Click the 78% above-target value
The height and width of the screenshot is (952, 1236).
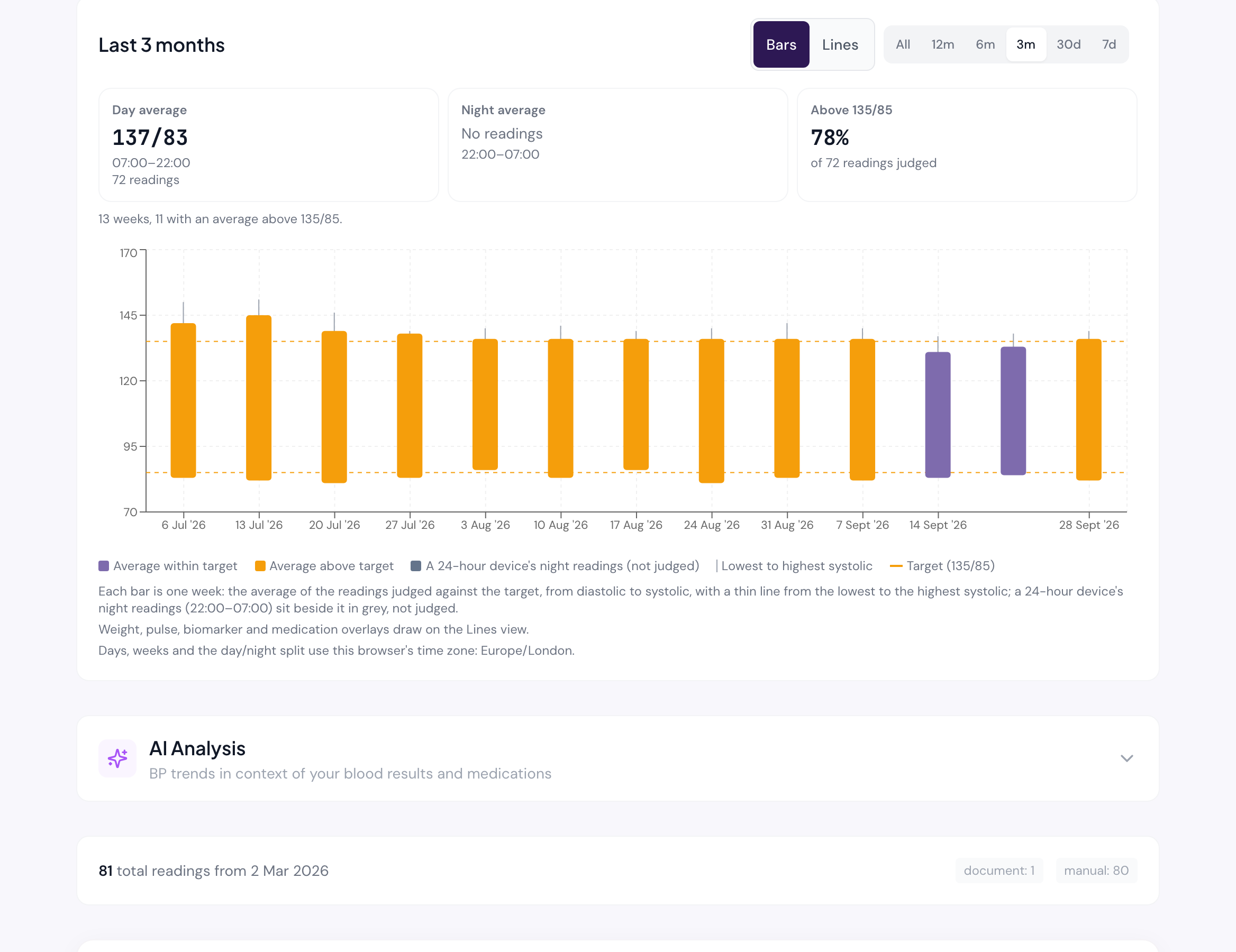pyautogui.click(x=830, y=138)
